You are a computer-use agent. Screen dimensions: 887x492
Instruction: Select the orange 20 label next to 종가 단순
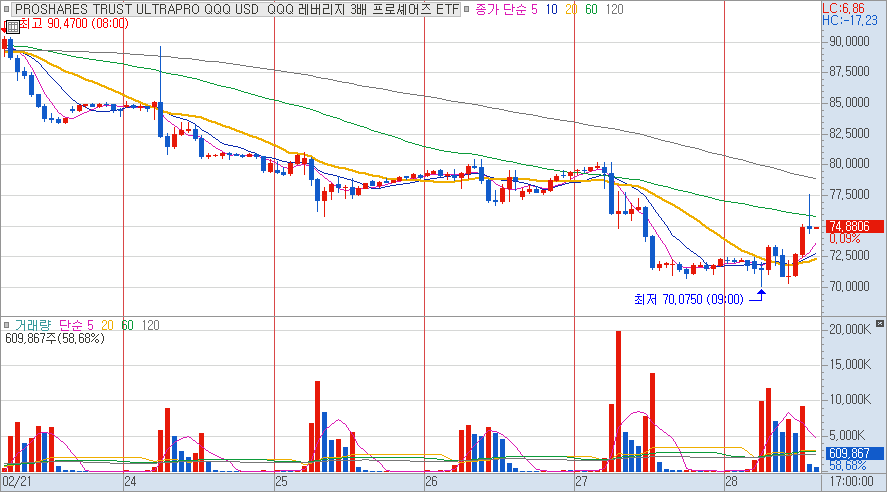pos(571,9)
